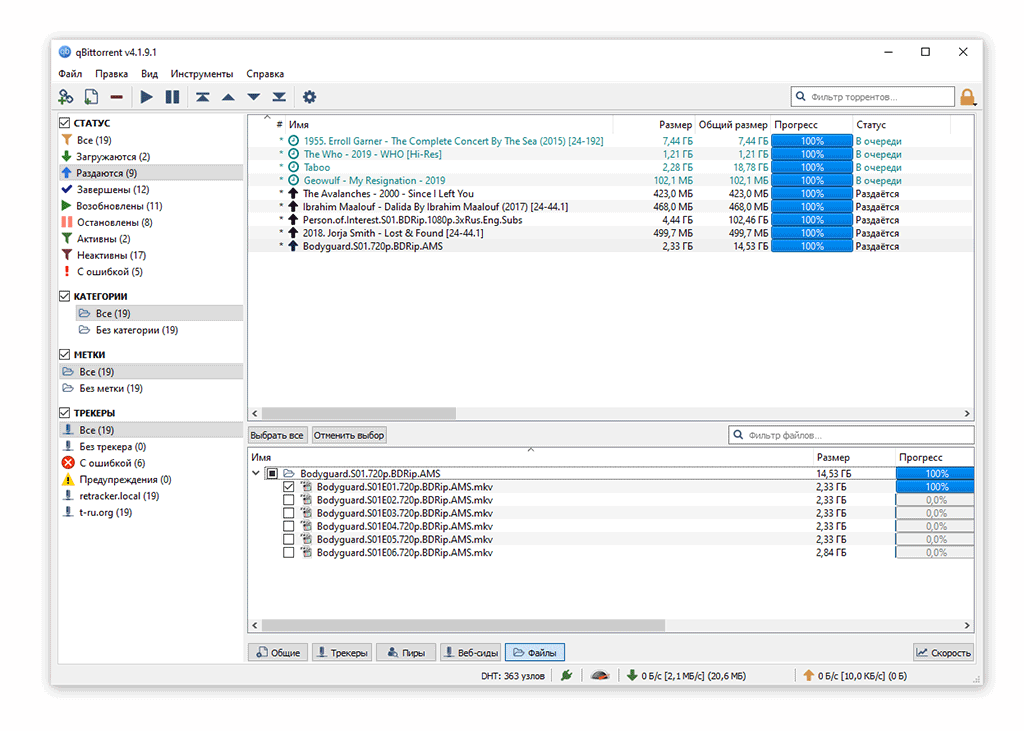Image resolution: width=1024 pixels, height=731 pixels.
Task: Pause torrents with the pause icon
Action: pyautogui.click(x=172, y=97)
